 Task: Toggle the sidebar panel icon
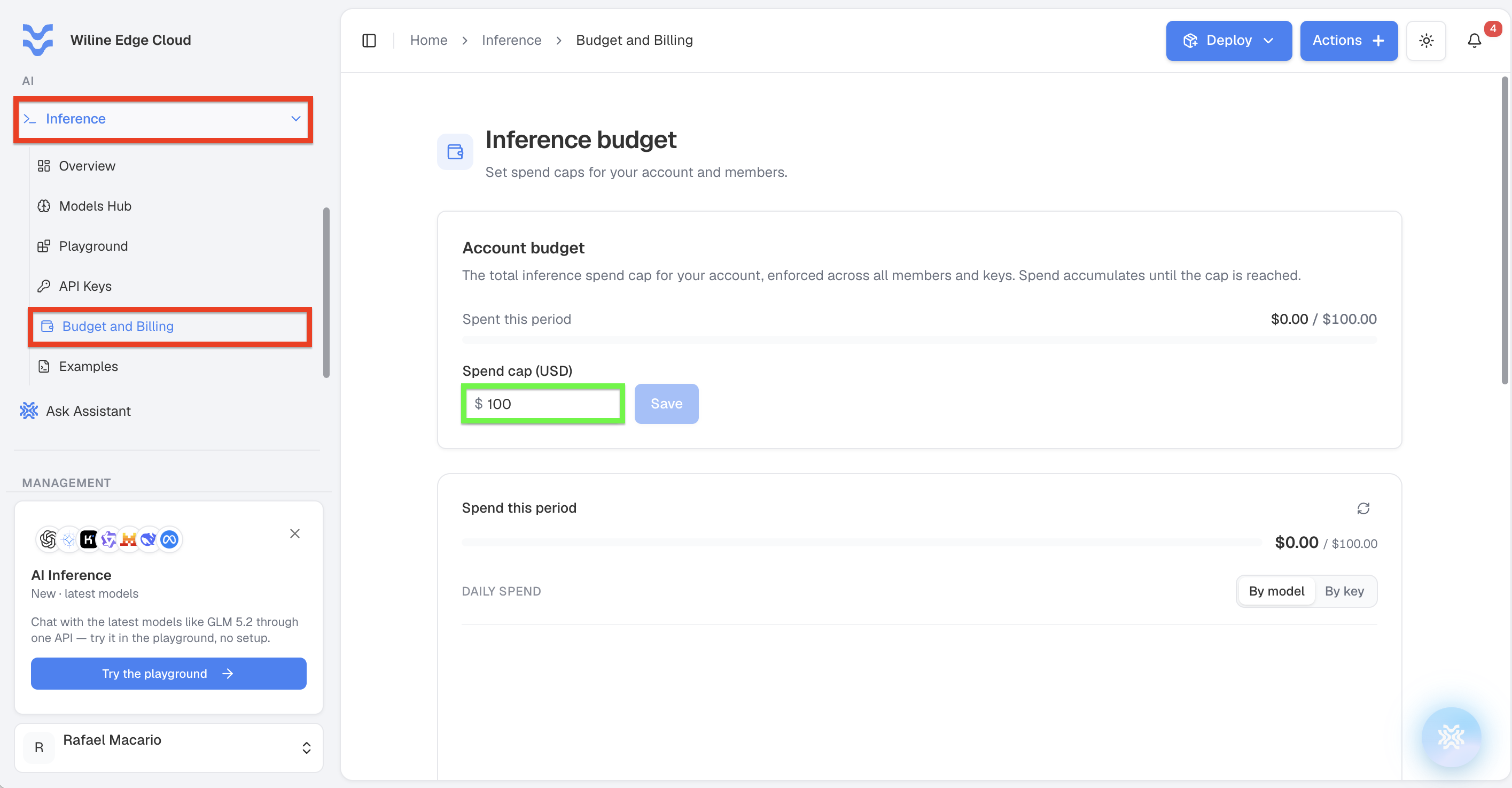[x=369, y=41]
